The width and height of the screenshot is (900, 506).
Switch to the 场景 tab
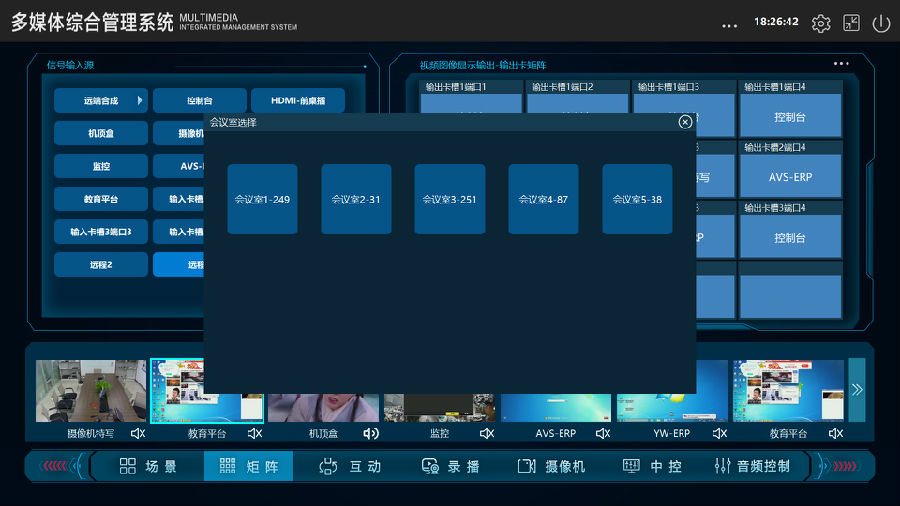coord(148,466)
